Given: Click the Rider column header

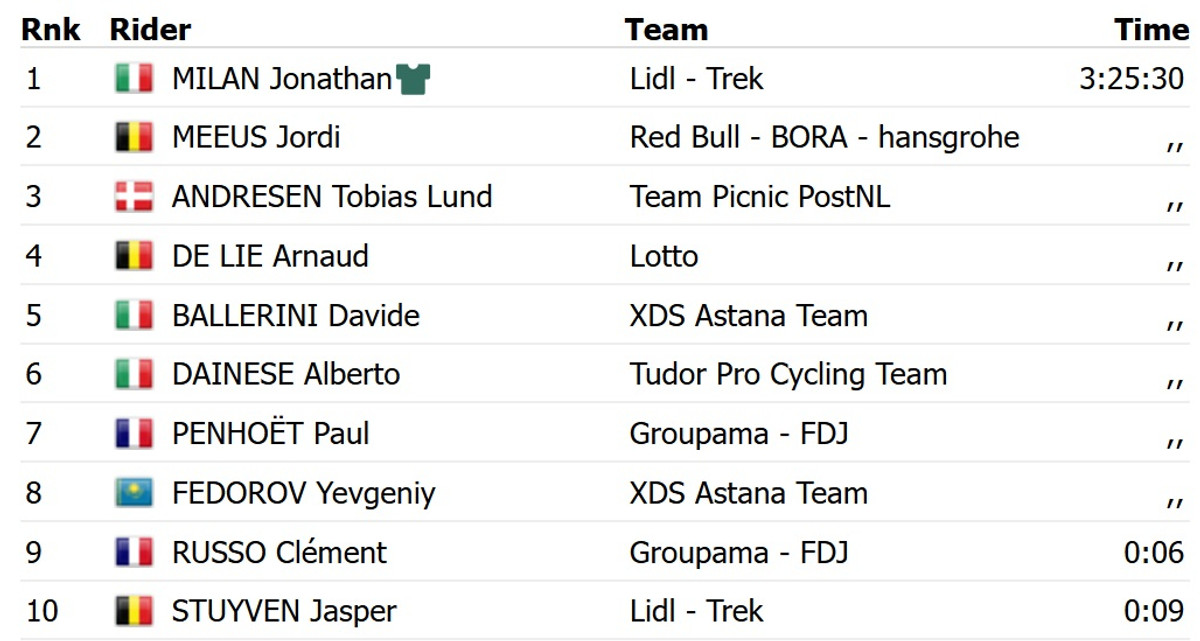Looking at the screenshot, I should click(150, 30).
